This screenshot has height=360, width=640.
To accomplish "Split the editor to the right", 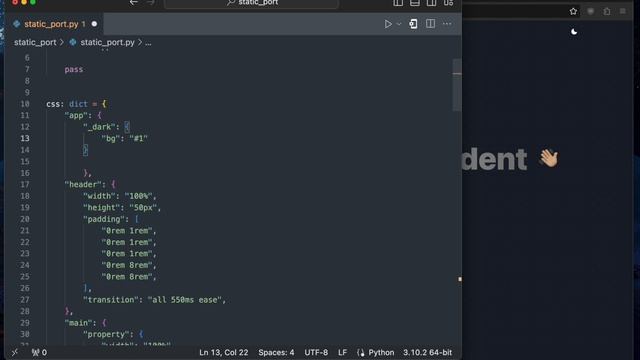I will click(430, 24).
